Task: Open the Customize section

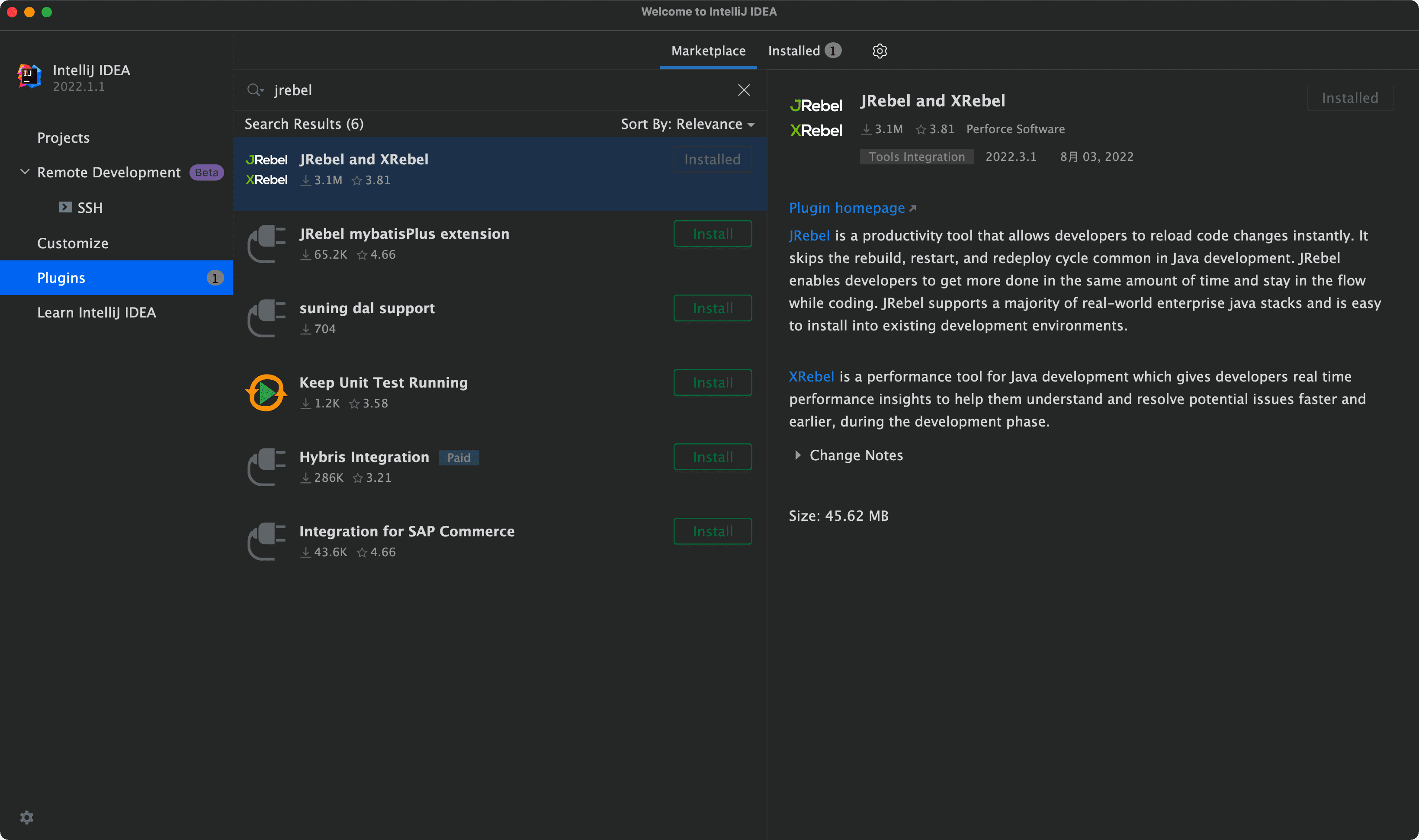Action: coord(72,244)
